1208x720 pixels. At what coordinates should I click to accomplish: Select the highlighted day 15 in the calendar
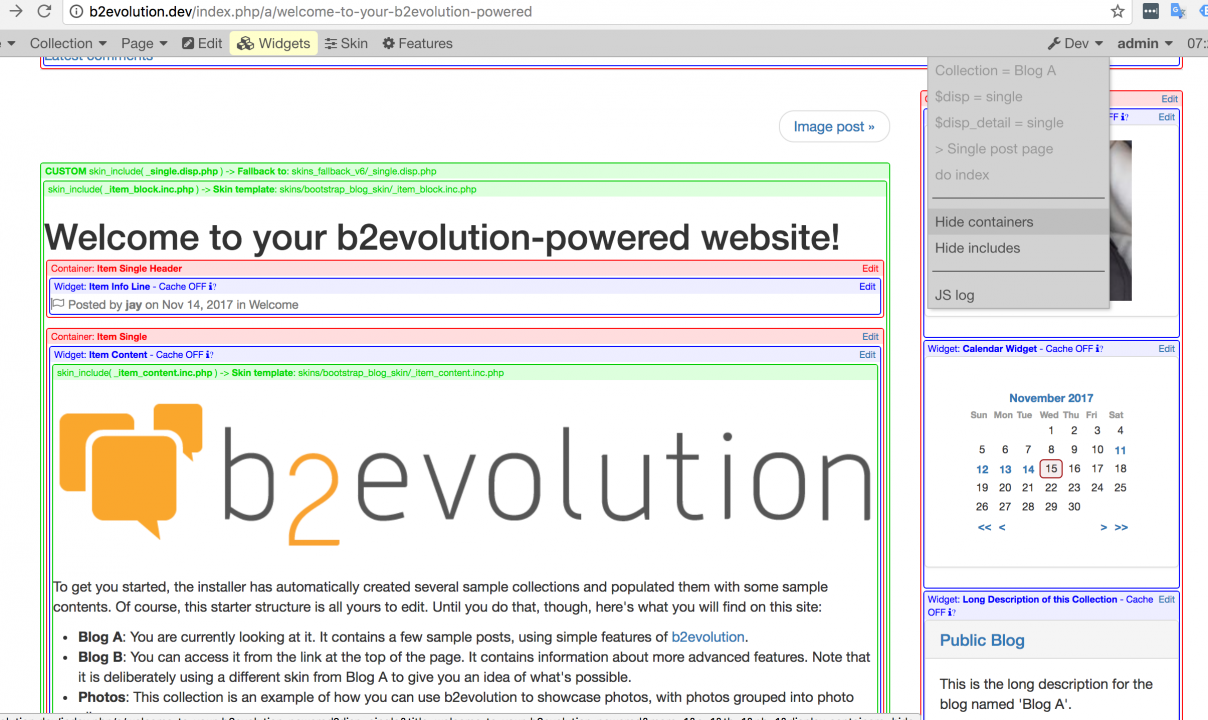(1050, 469)
